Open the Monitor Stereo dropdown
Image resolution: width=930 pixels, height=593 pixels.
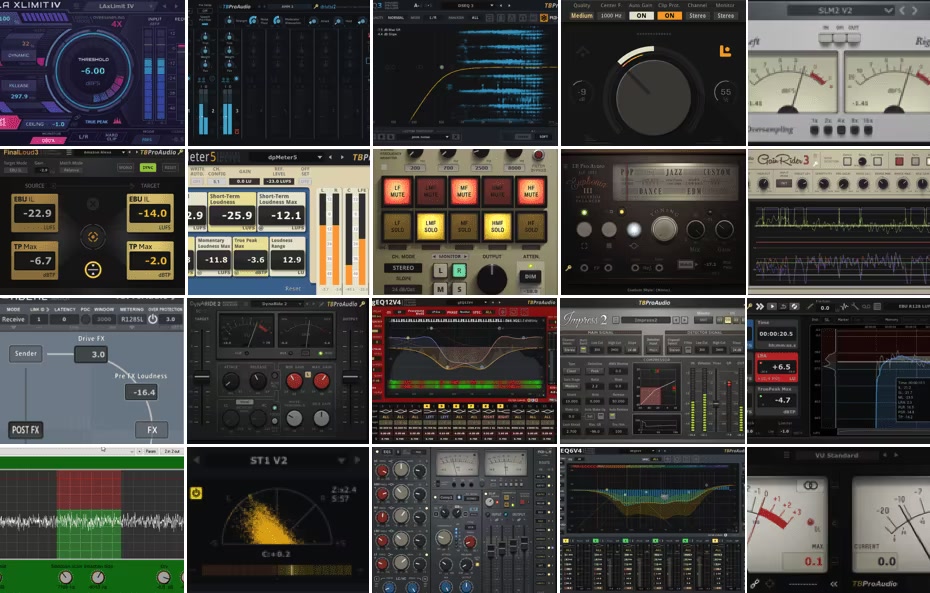click(x=725, y=16)
